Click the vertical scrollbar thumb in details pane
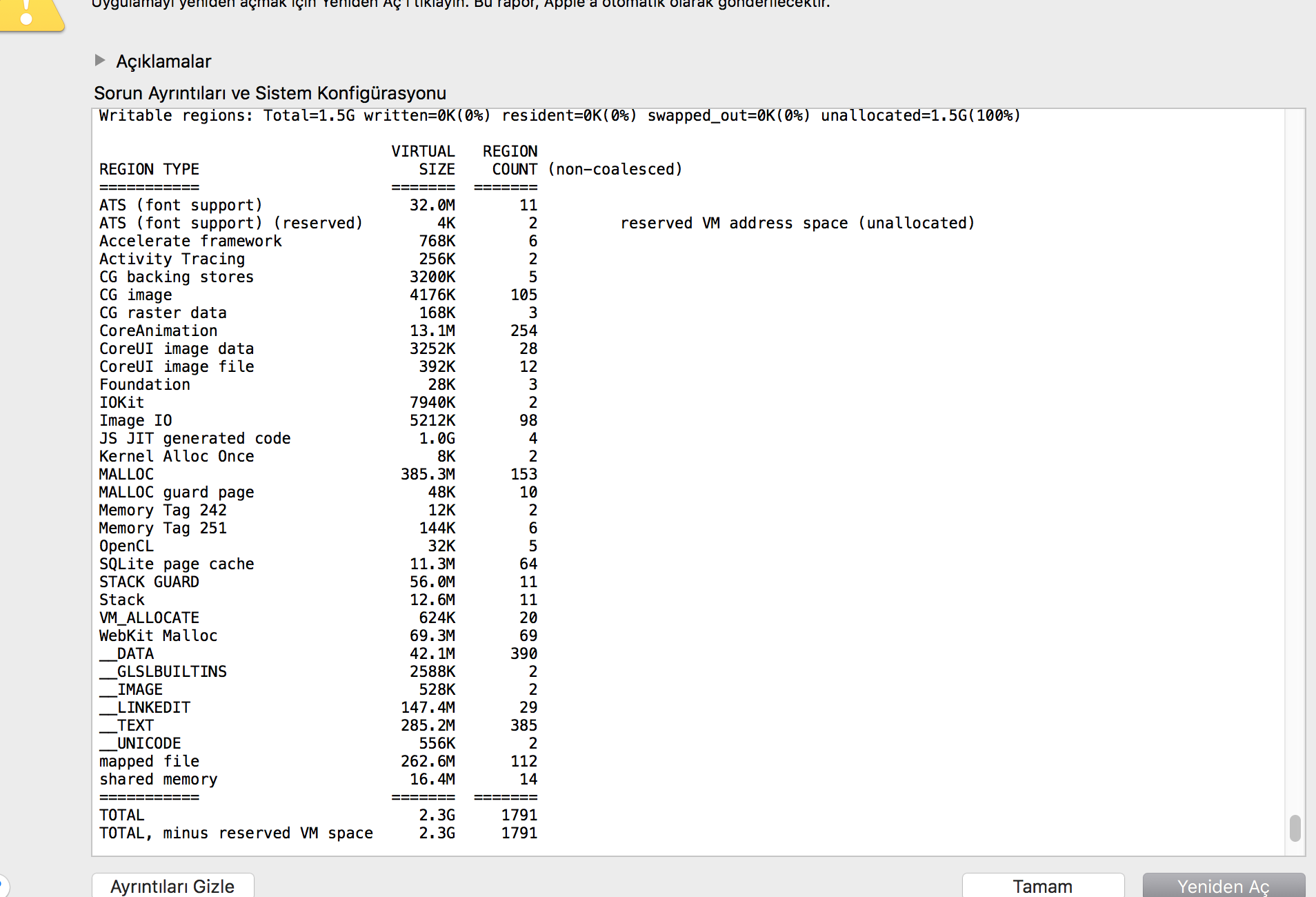 coord(1295,828)
